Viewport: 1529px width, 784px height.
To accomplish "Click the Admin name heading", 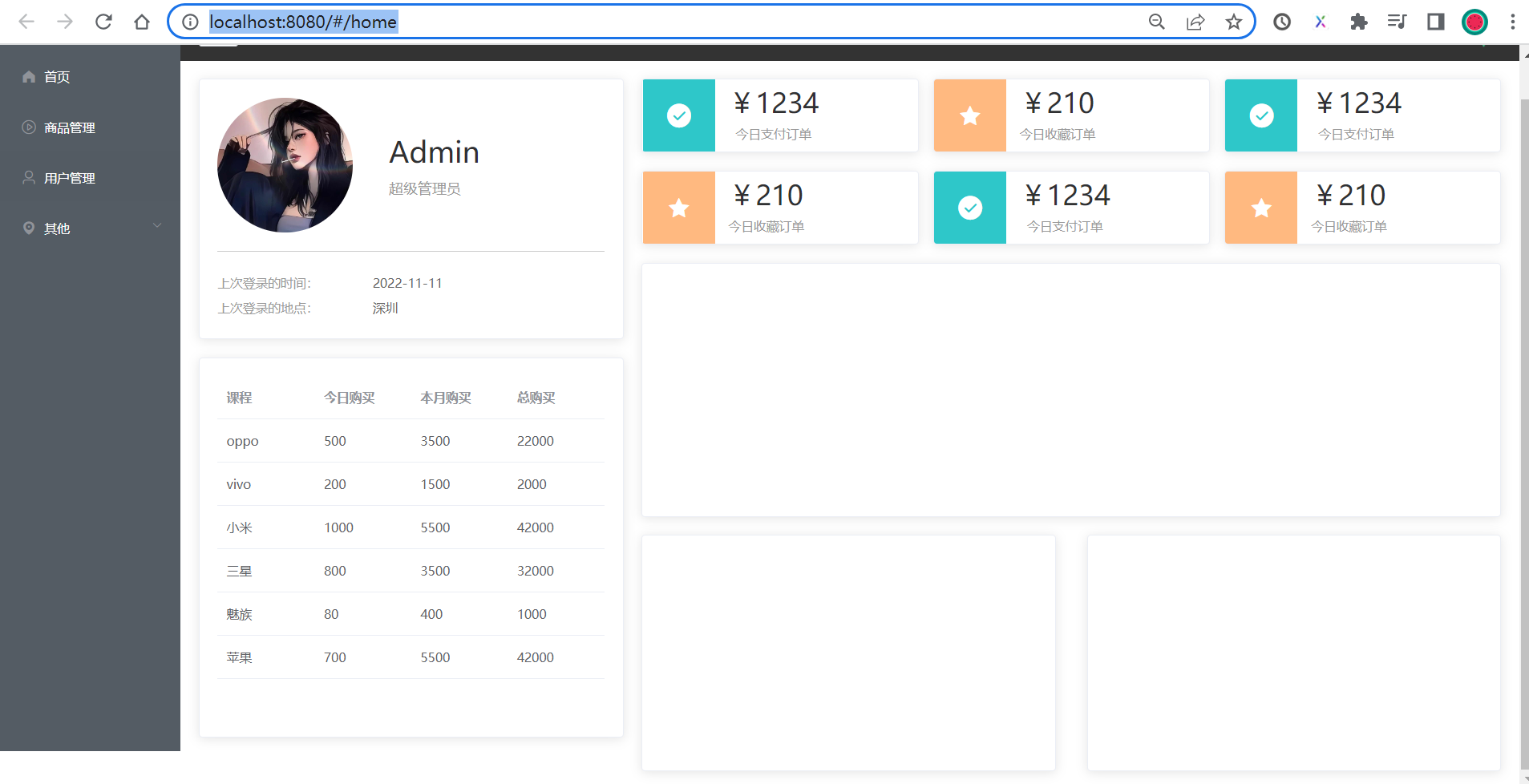I will pos(435,152).
